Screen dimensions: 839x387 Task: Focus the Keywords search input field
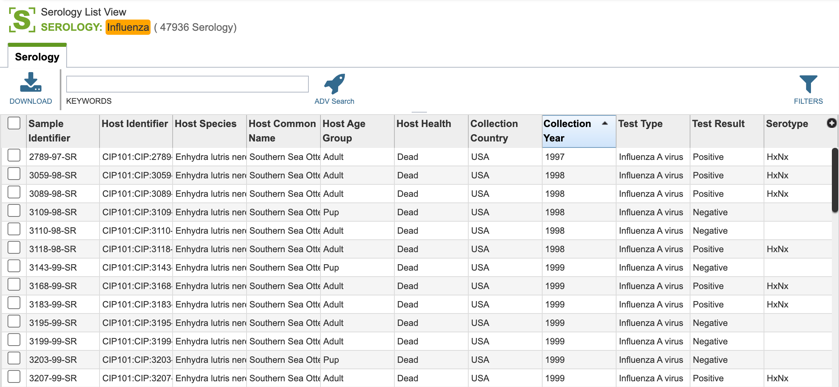pyautogui.click(x=187, y=84)
